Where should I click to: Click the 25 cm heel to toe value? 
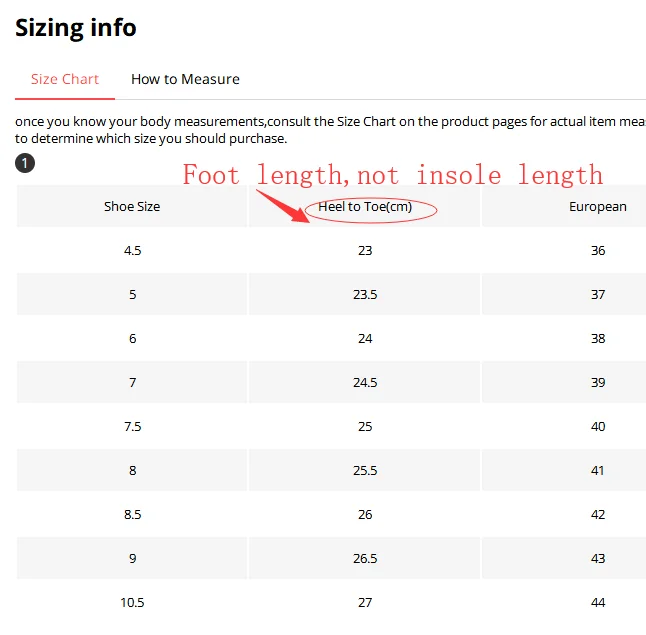point(365,426)
